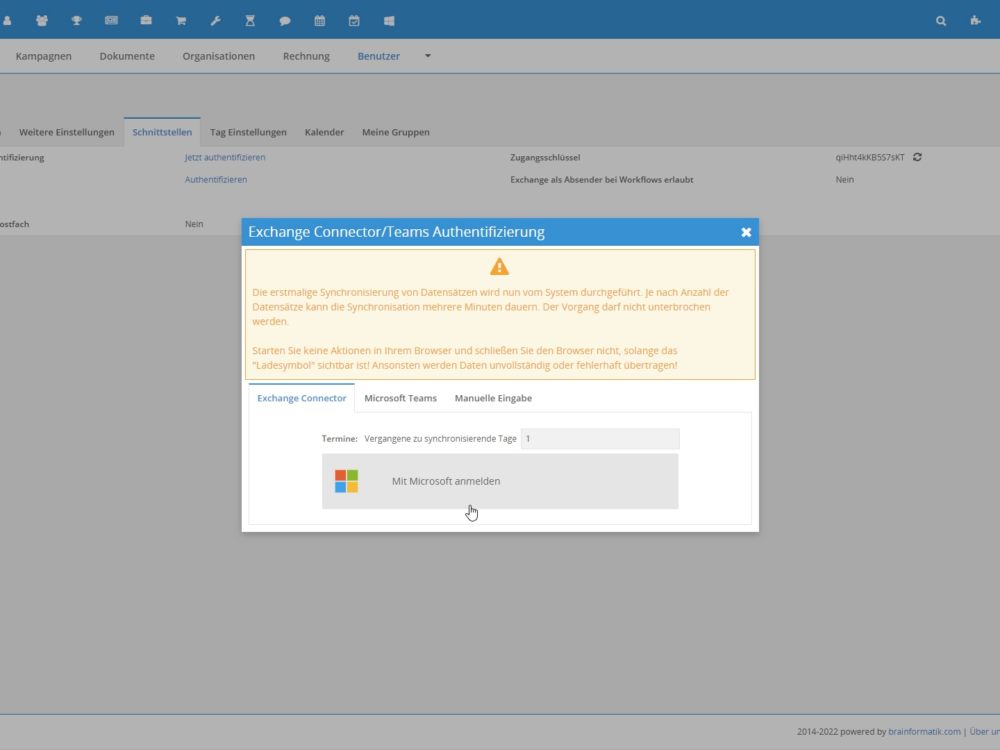Click the Windows logo icon in toolbar
This screenshot has height=750, width=1000.
click(x=389, y=20)
